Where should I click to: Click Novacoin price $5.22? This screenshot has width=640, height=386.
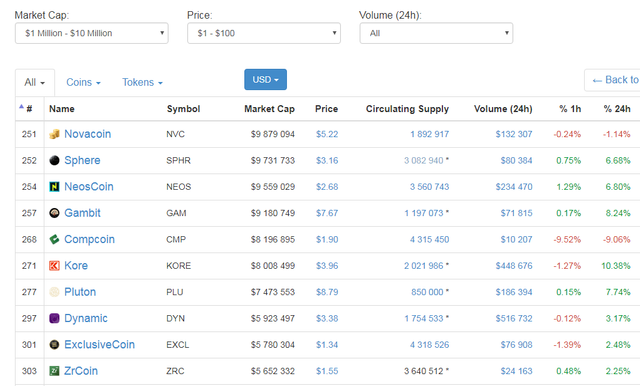pyautogui.click(x=327, y=134)
